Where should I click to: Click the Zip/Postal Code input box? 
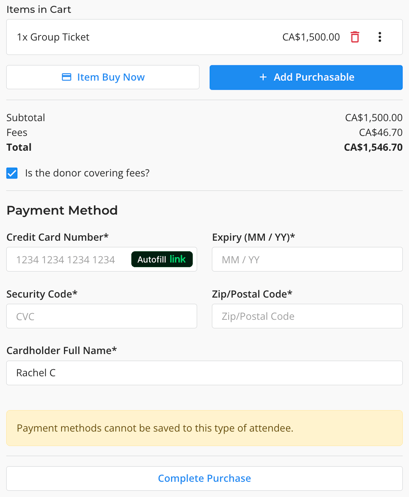pyautogui.click(x=307, y=316)
